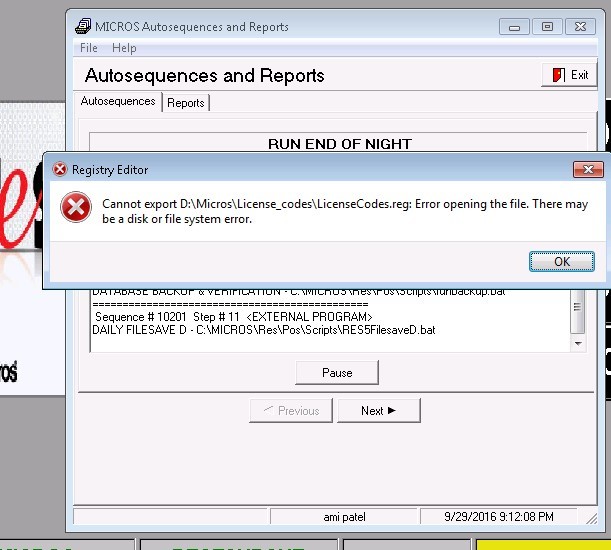Click the 'ami patel' status bar entry
611x550 pixels.
[344, 517]
